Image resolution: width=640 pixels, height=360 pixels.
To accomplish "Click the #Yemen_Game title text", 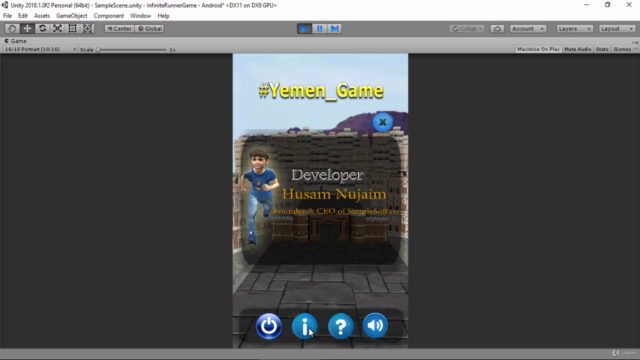I will pos(321,91).
